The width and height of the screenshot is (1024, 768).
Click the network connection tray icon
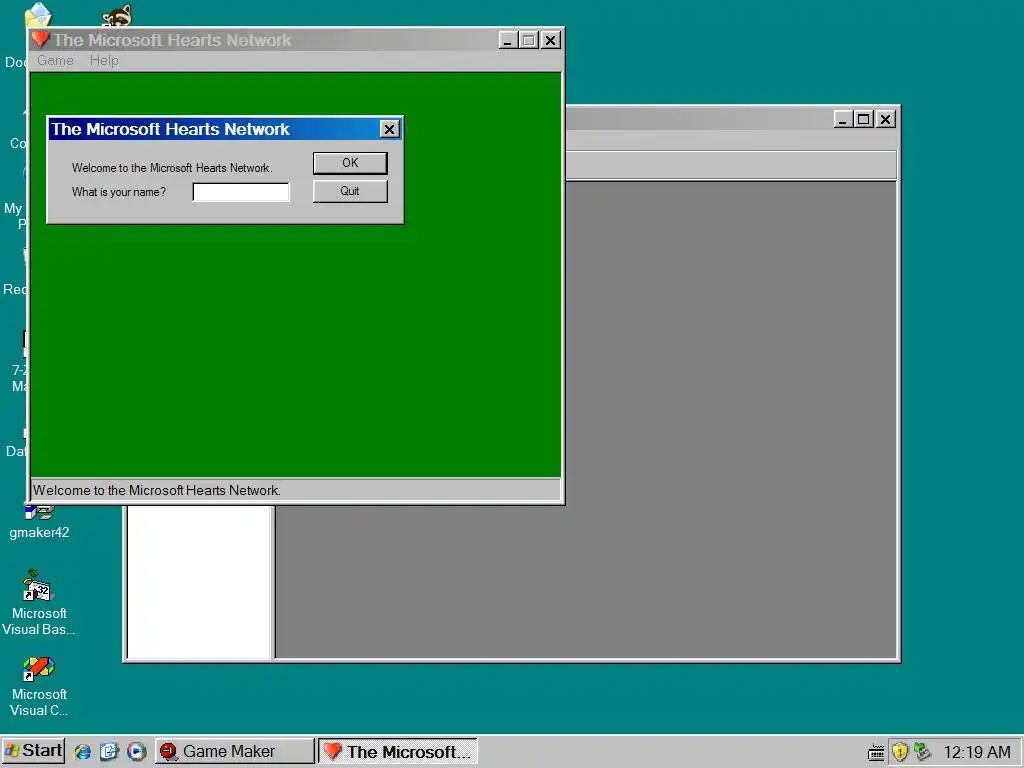point(922,752)
